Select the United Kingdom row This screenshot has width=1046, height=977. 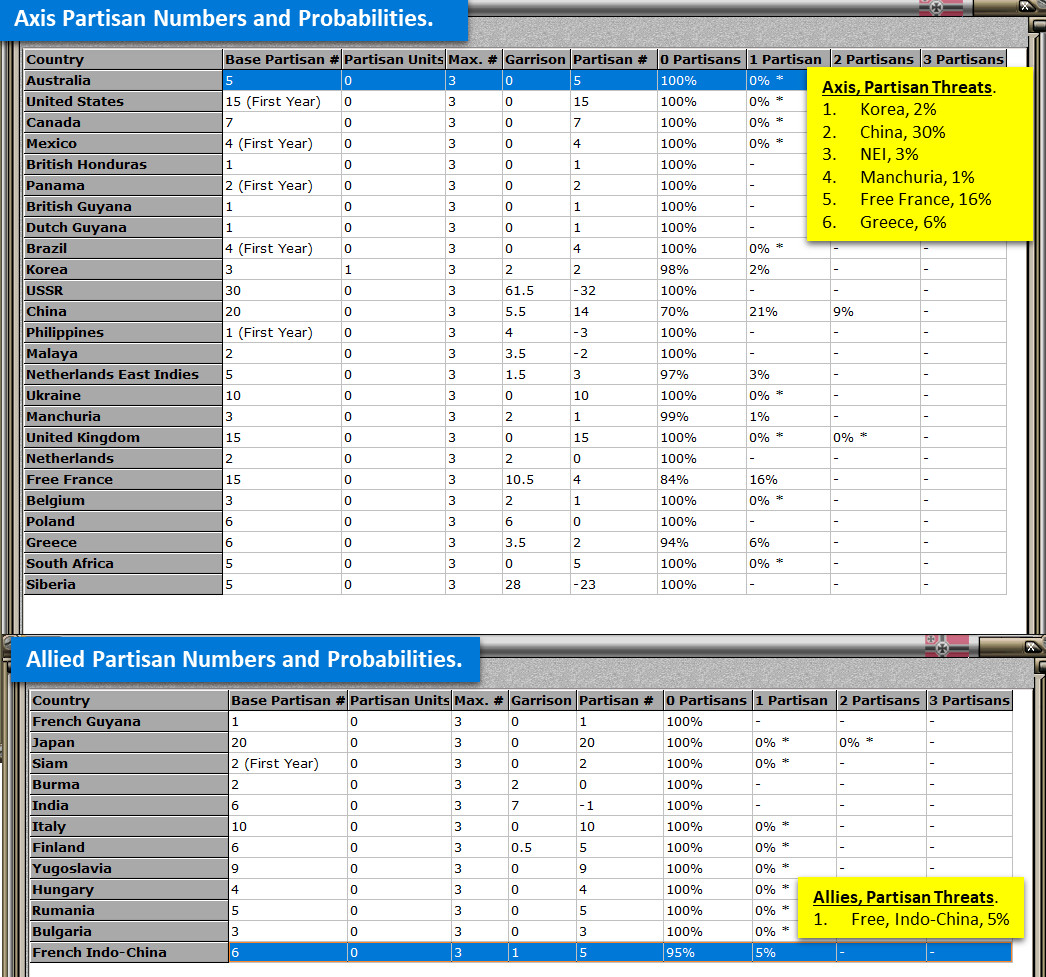(x=515, y=437)
